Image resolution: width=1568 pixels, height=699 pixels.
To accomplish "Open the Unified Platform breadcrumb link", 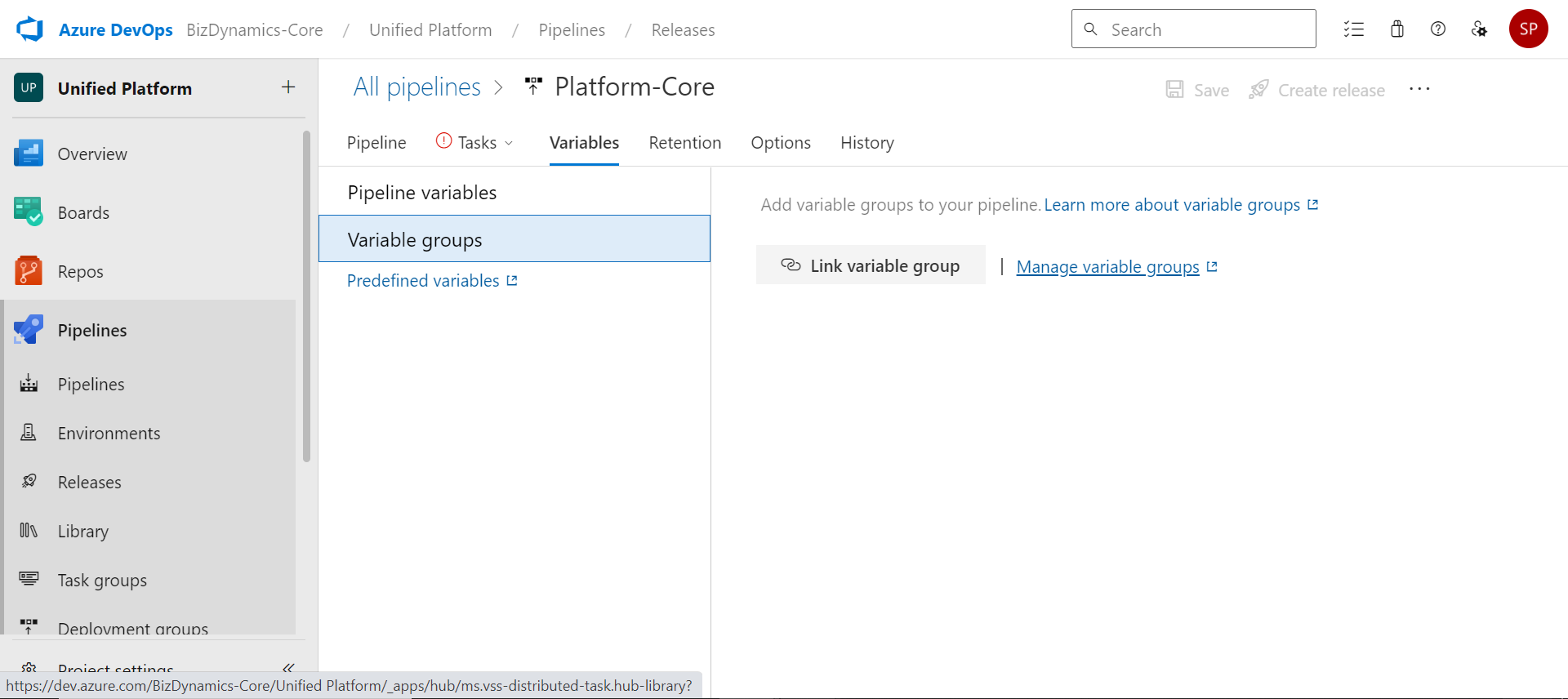I will tap(430, 30).
